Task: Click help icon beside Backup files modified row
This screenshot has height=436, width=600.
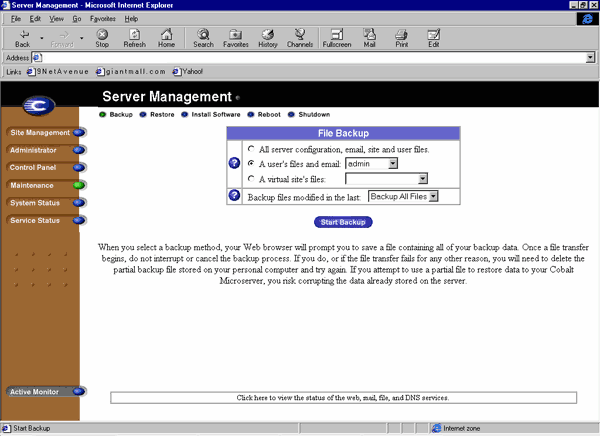Action: coord(234,195)
